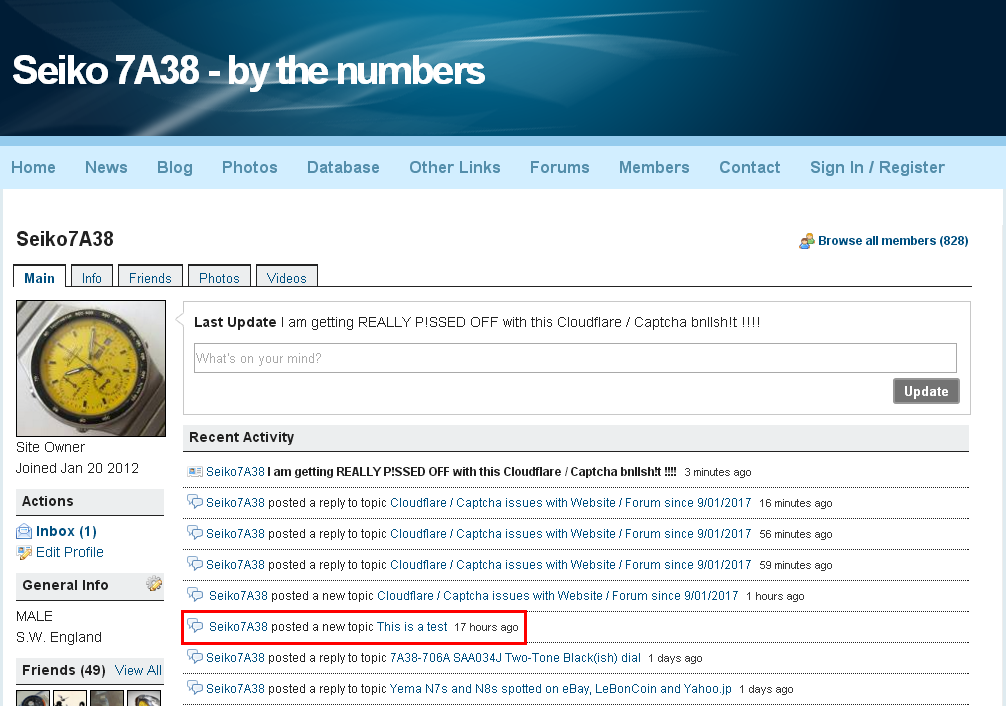Open Cloudflare topic link posted 16 minutes ago

[x=570, y=503]
